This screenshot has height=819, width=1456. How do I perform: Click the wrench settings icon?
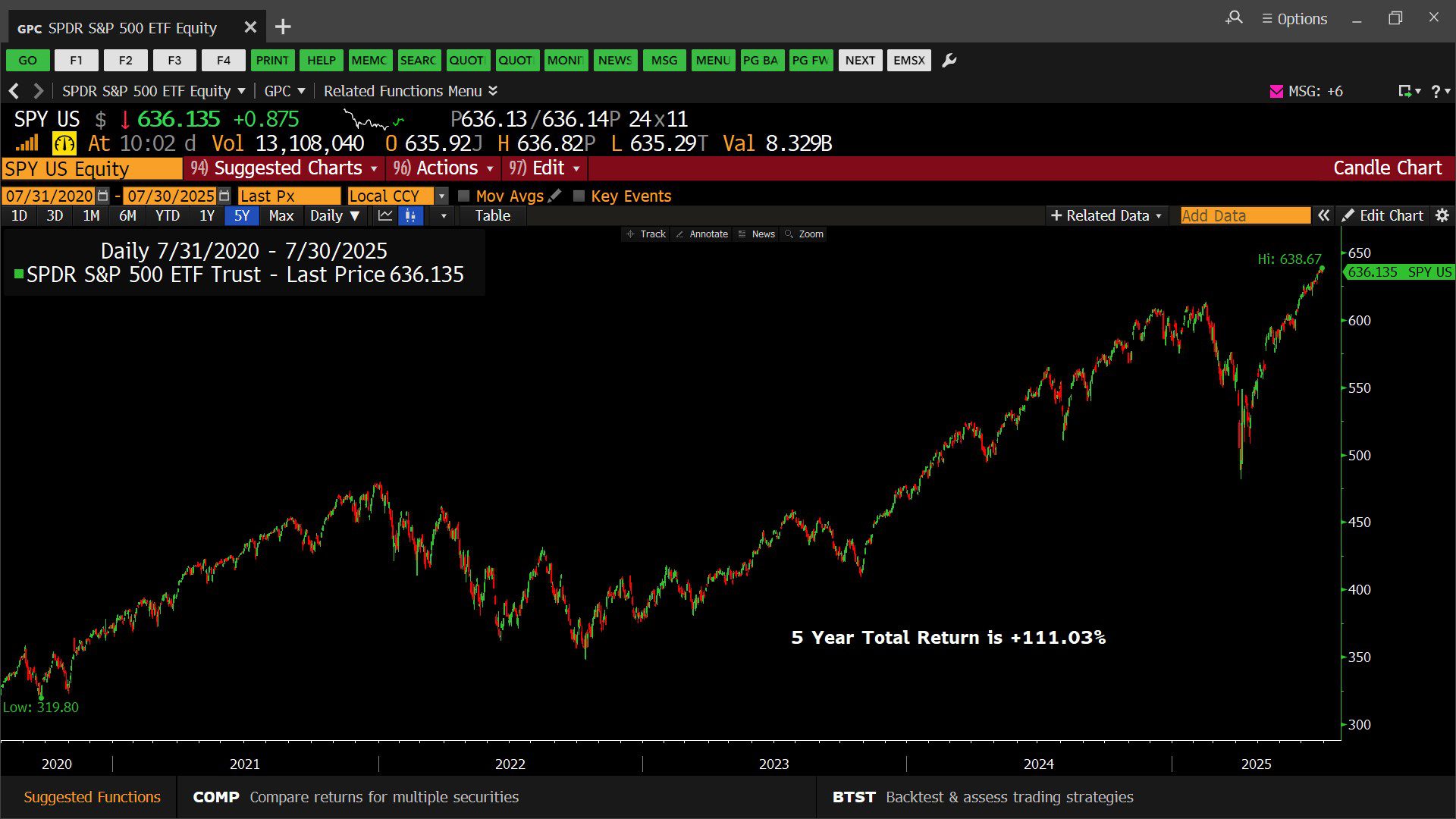tap(949, 61)
